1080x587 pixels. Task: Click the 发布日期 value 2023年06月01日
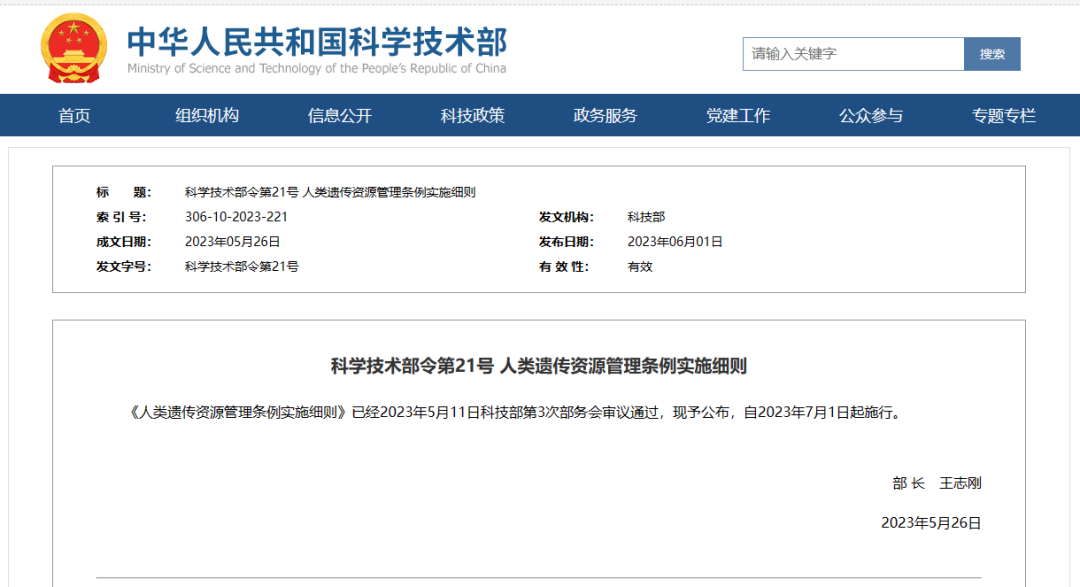tap(674, 242)
